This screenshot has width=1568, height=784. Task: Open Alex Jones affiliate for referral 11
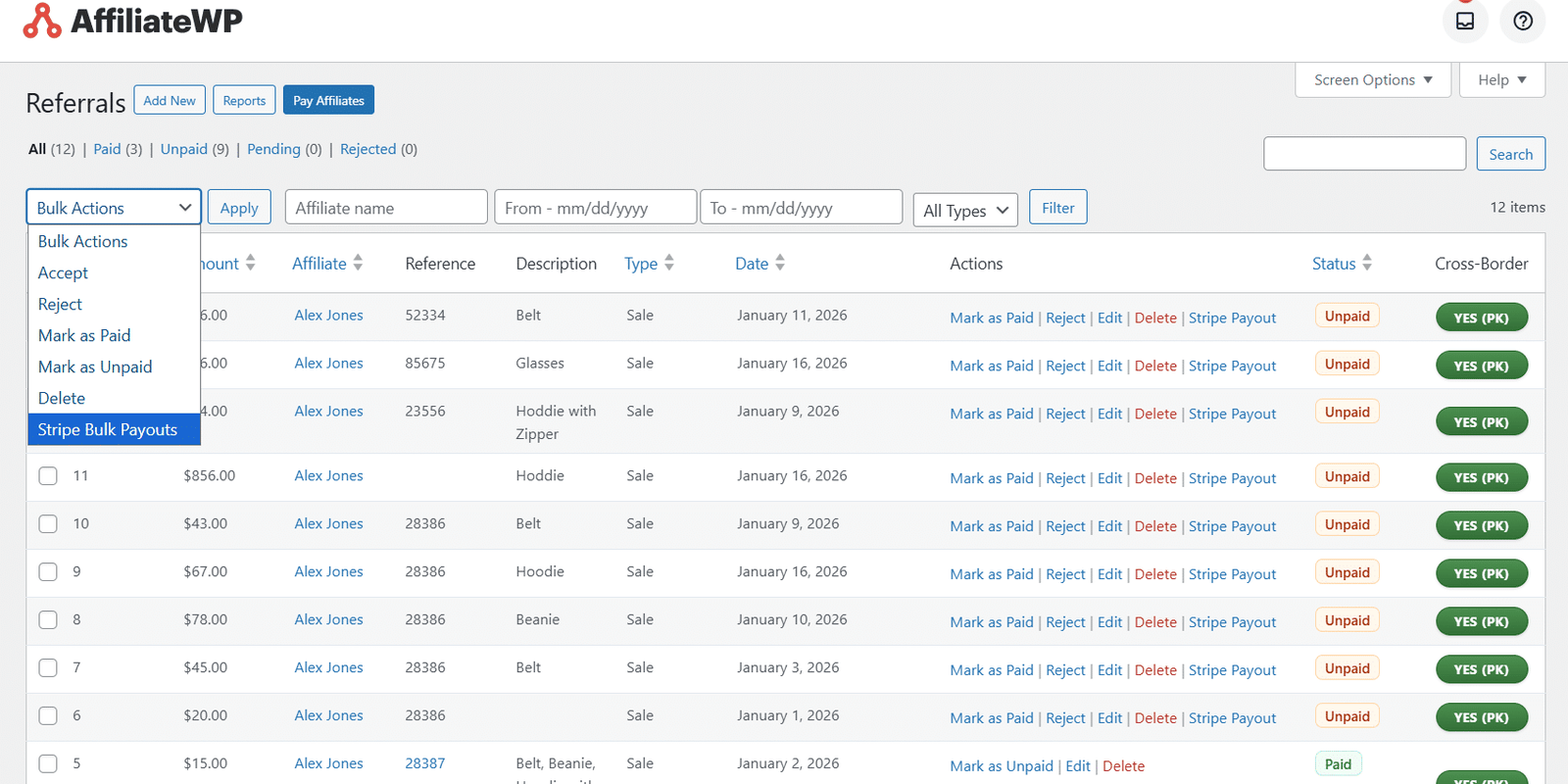[328, 475]
